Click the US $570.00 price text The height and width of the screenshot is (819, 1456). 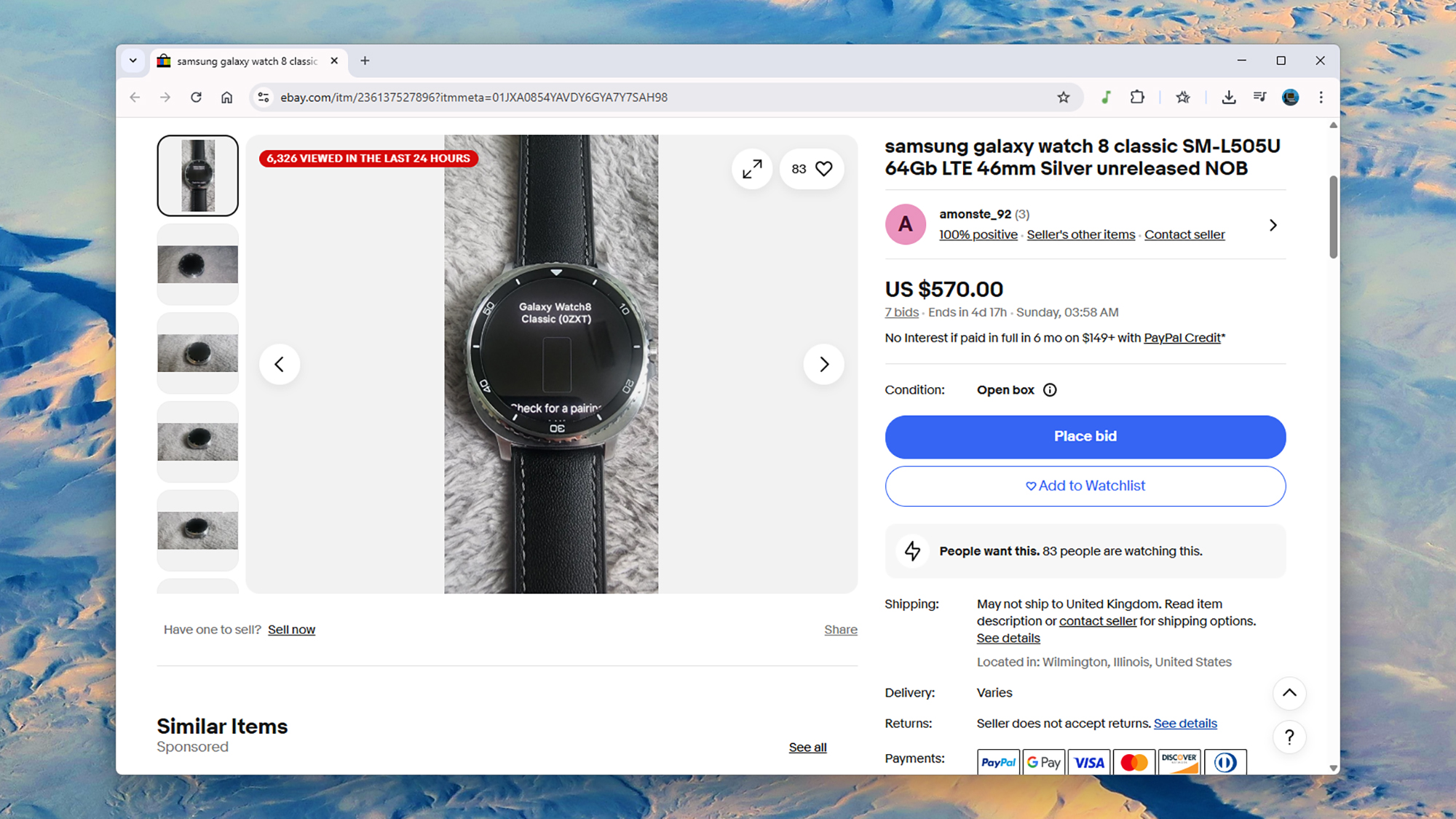pos(943,289)
